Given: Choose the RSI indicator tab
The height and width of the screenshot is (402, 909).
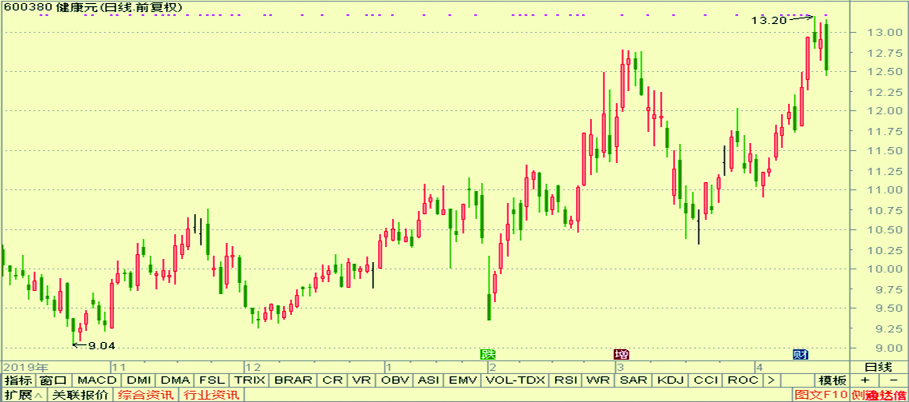Looking at the screenshot, I should (565, 381).
